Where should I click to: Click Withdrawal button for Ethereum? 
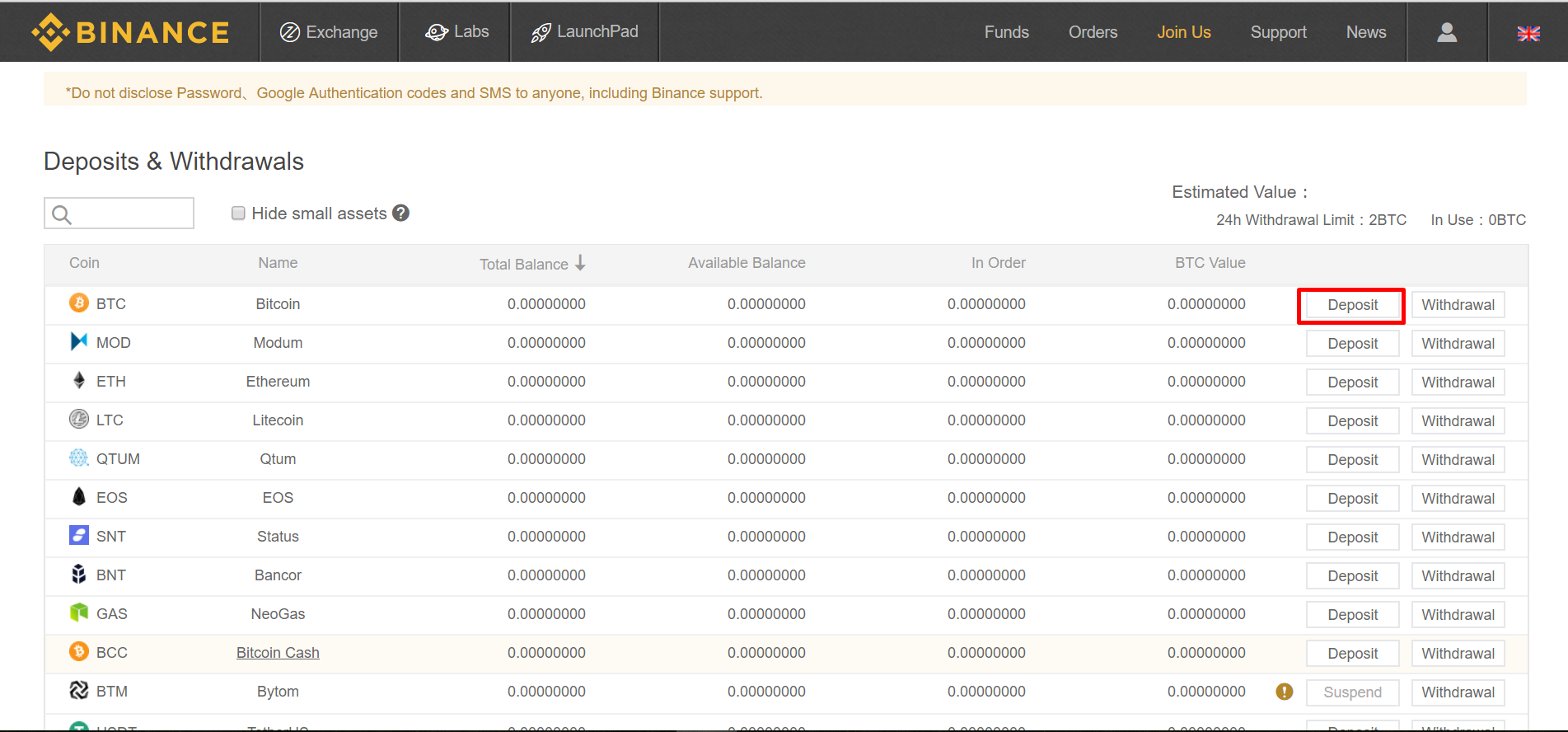tap(1458, 382)
